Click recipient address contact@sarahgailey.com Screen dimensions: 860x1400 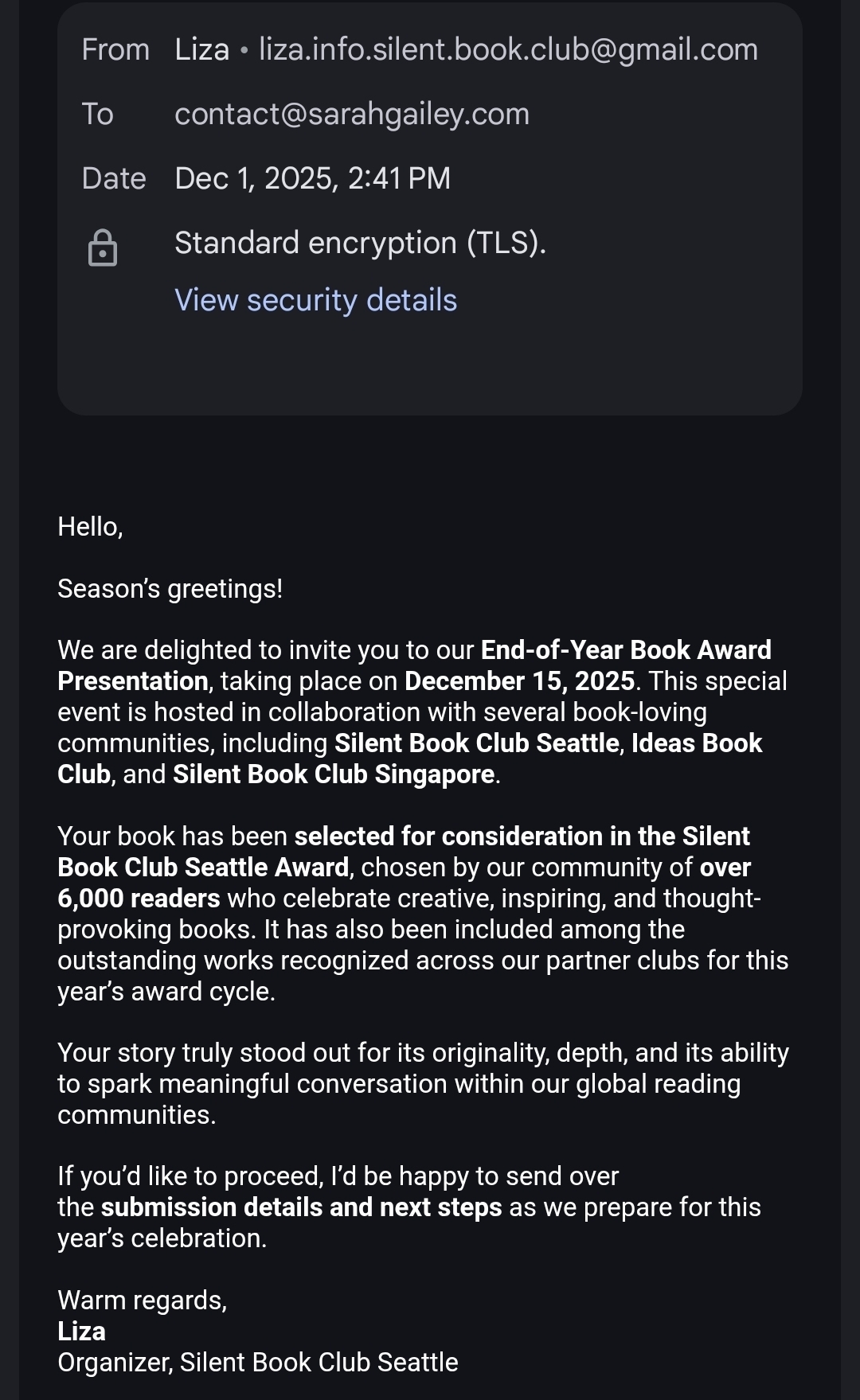[x=351, y=114]
